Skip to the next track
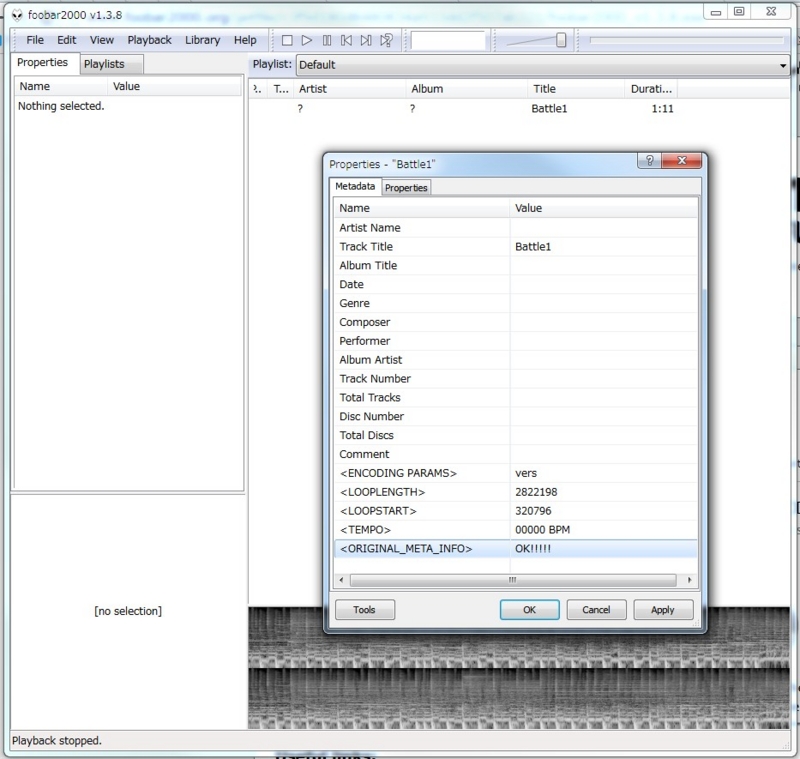 click(366, 40)
